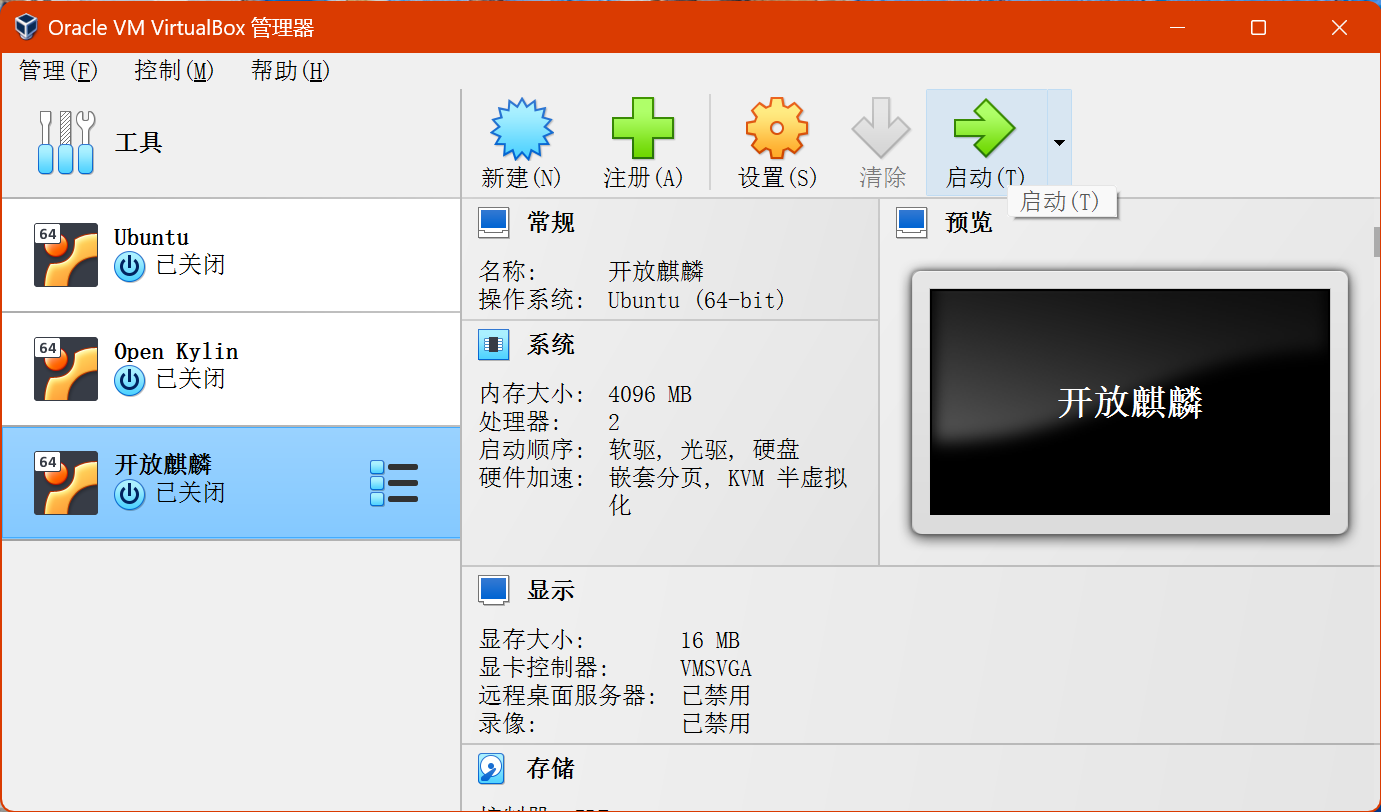Open the 常规 section header
The image size is (1381, 812).
[x=551, y=222]
